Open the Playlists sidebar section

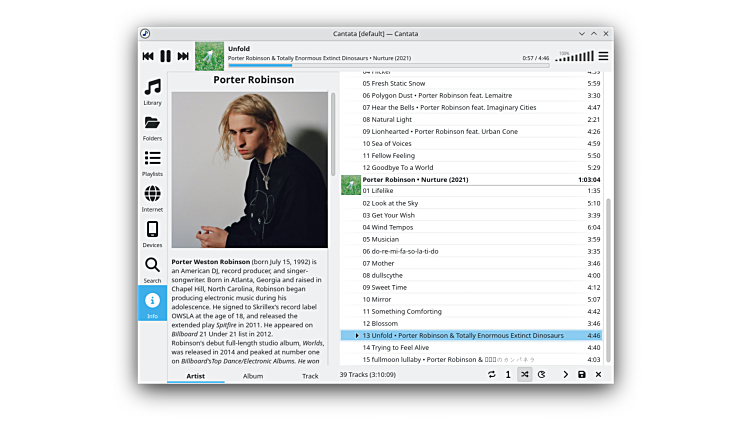[152, 163]
